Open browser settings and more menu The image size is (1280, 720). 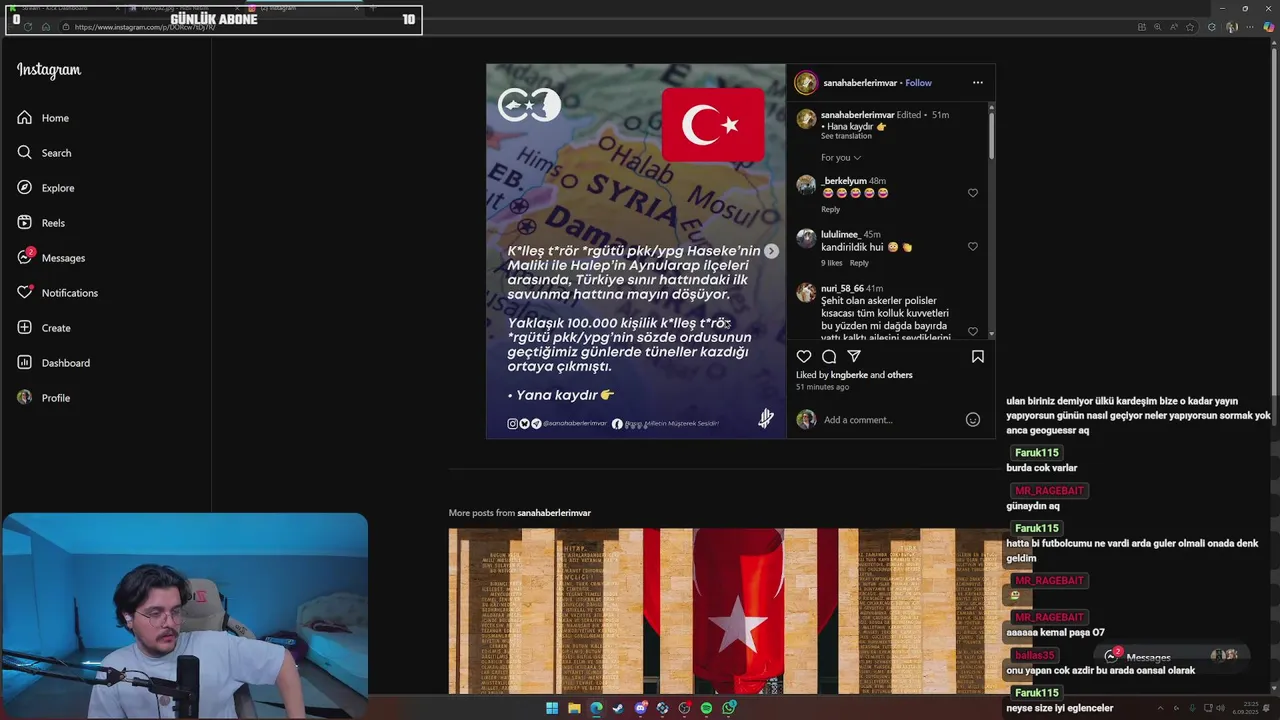[x=1251, y=27]
